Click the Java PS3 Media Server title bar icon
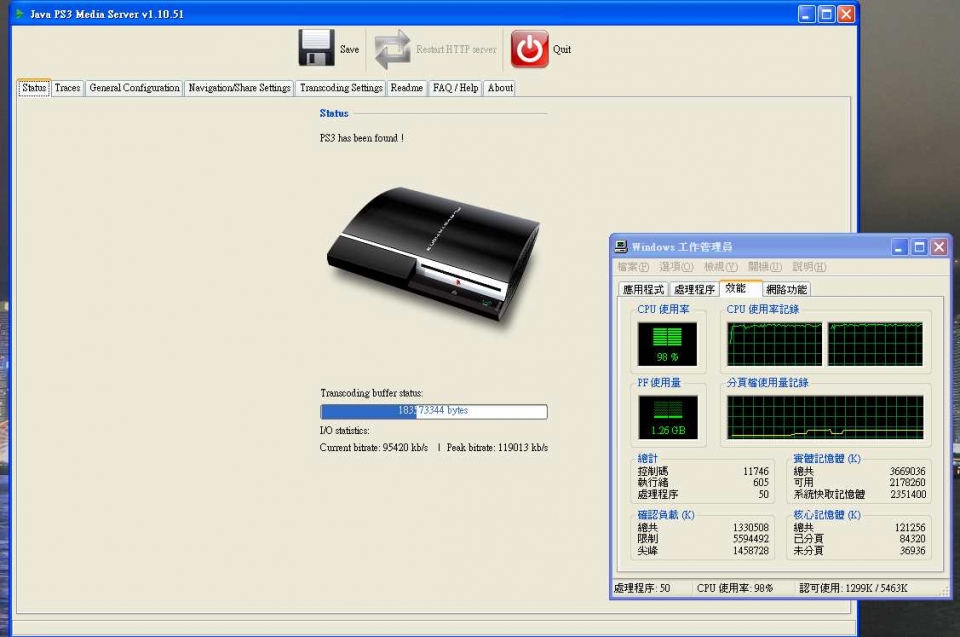This screenshot has height=637, width=960. coord(18,14)
